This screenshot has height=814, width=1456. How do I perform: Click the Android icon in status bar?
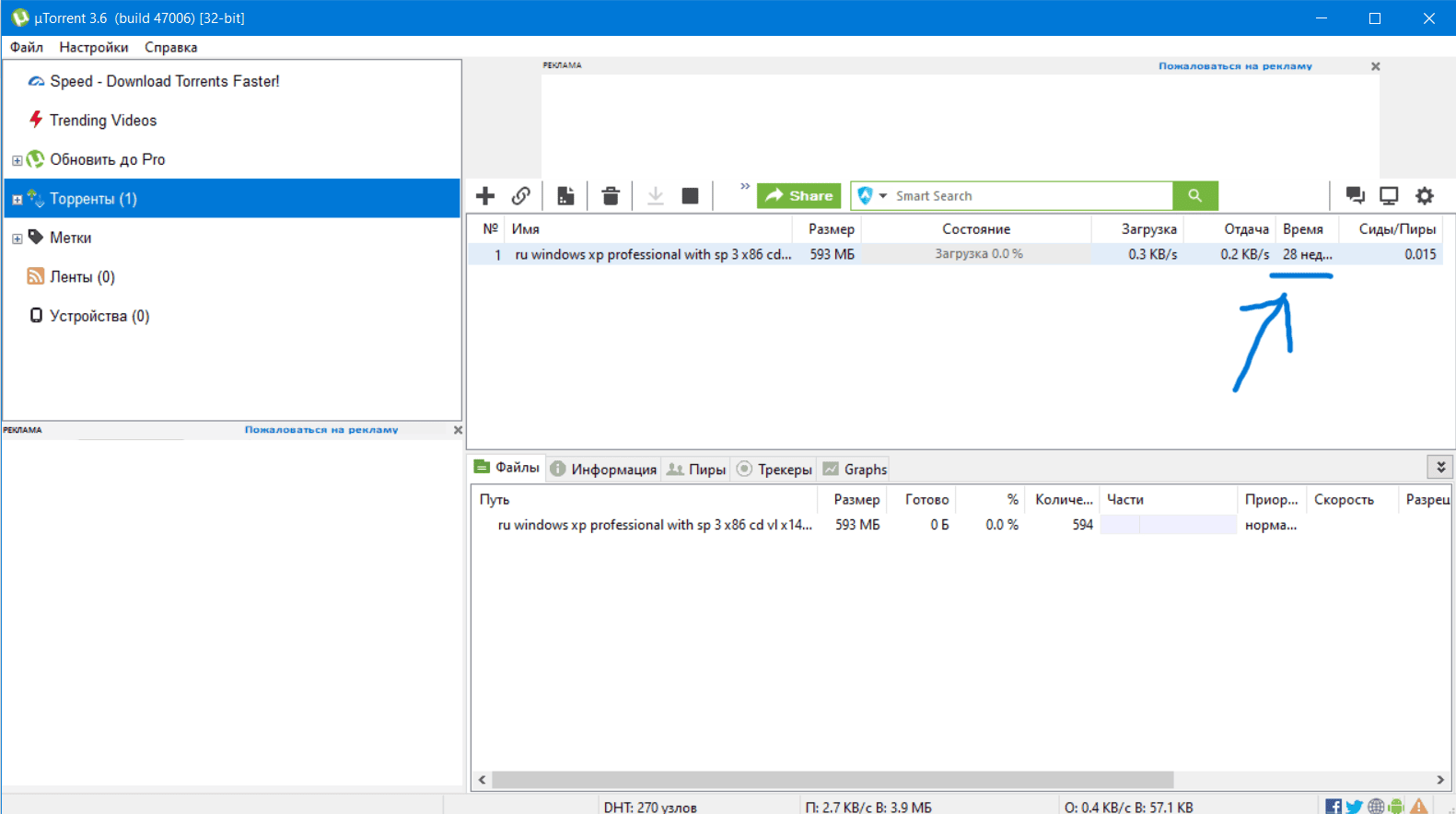[1396, 807]
